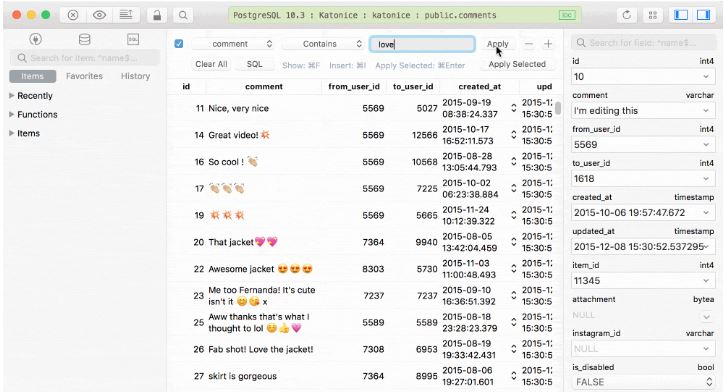Click the from_user_id value 8303
The height and width of the screenshot is (392, 726).
373,269
